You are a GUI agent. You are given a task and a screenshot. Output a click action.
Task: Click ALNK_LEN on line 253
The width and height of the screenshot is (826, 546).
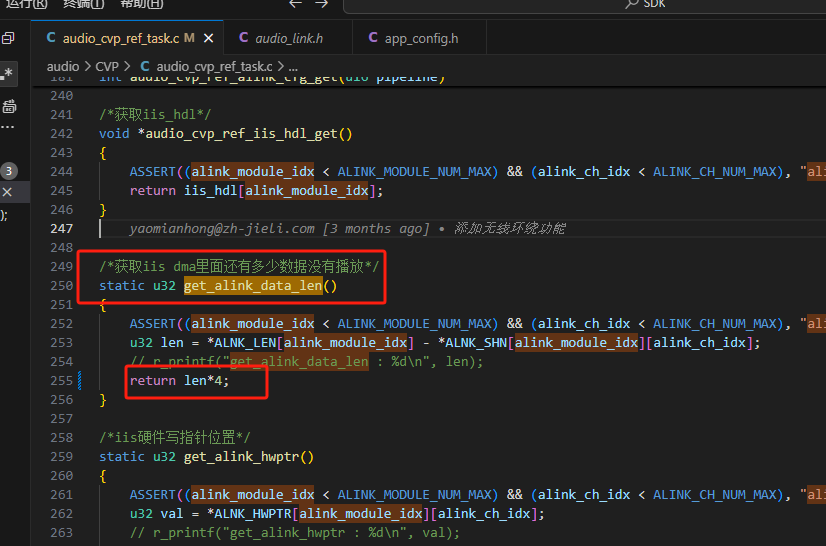coord(245,343)
